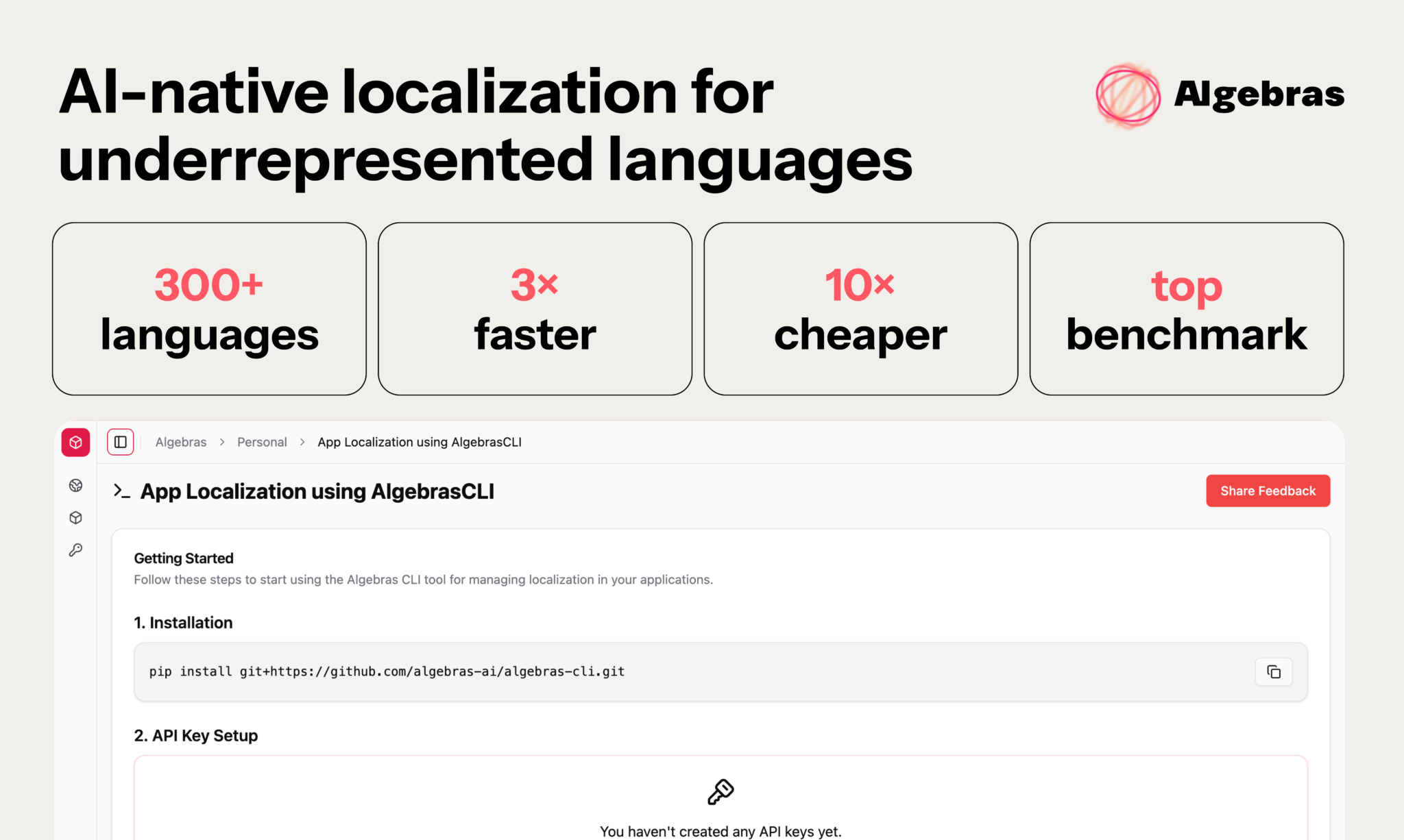Image resolution: width=1404 pixels, height=840 pixels.
Task: Open the globe languages icon in the sidebar
Action: coord(75,486)
